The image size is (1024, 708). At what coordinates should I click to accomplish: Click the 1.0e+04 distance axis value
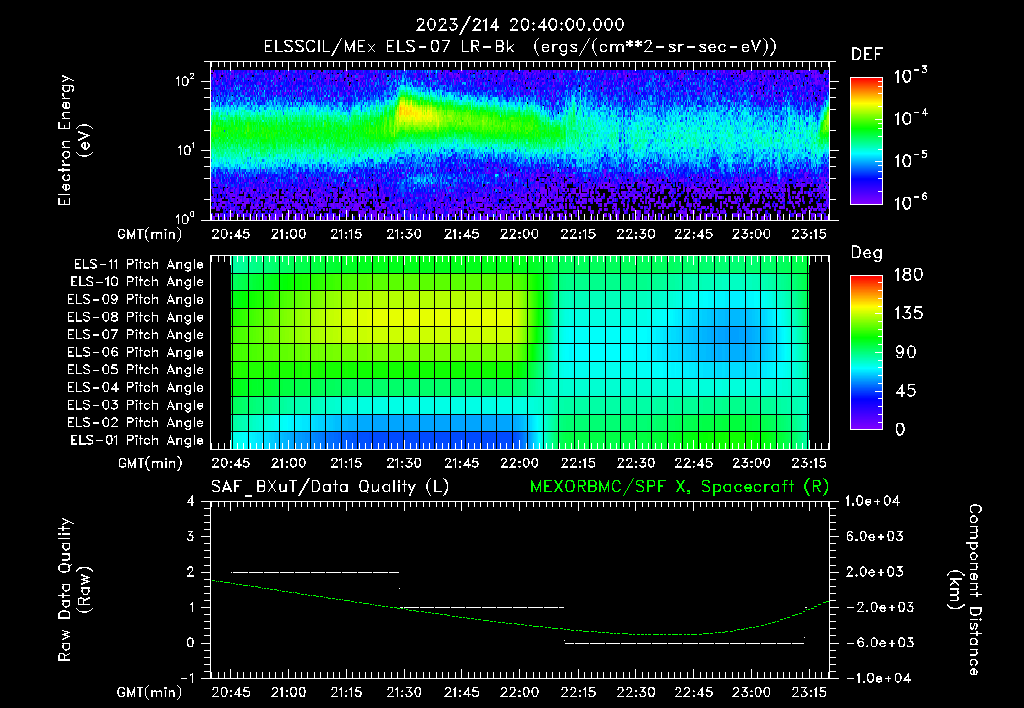872,501
